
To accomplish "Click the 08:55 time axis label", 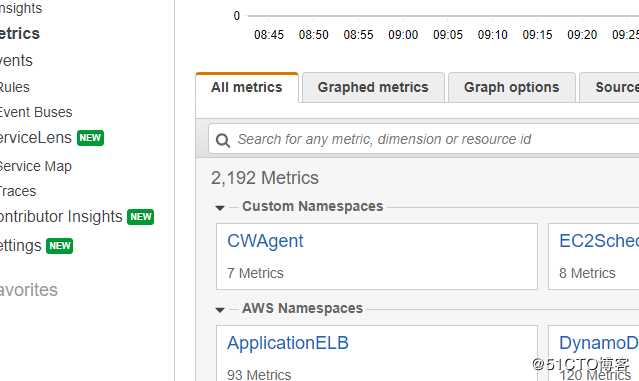I will click(x=358, y=35).
